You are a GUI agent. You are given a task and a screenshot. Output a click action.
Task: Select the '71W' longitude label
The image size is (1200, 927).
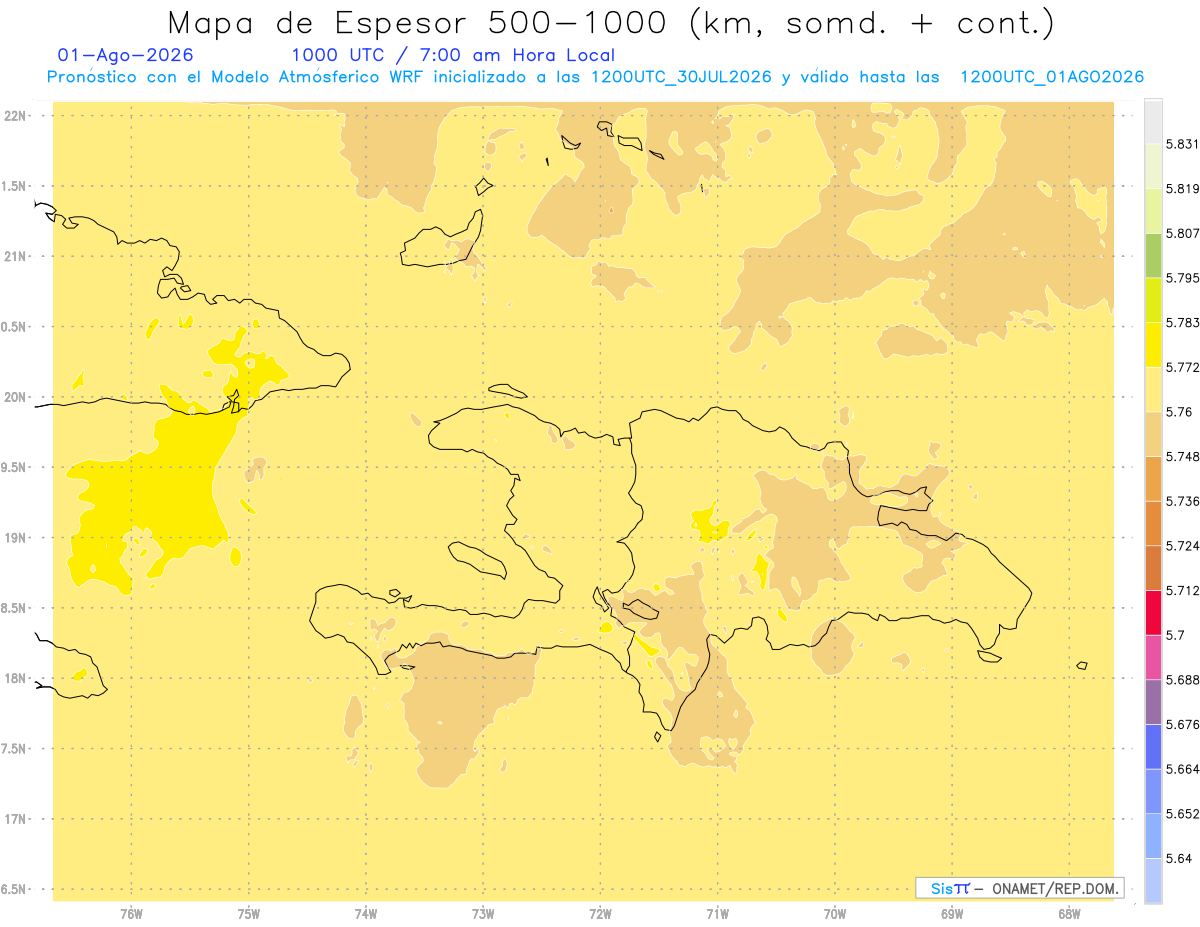pos(717,914)
